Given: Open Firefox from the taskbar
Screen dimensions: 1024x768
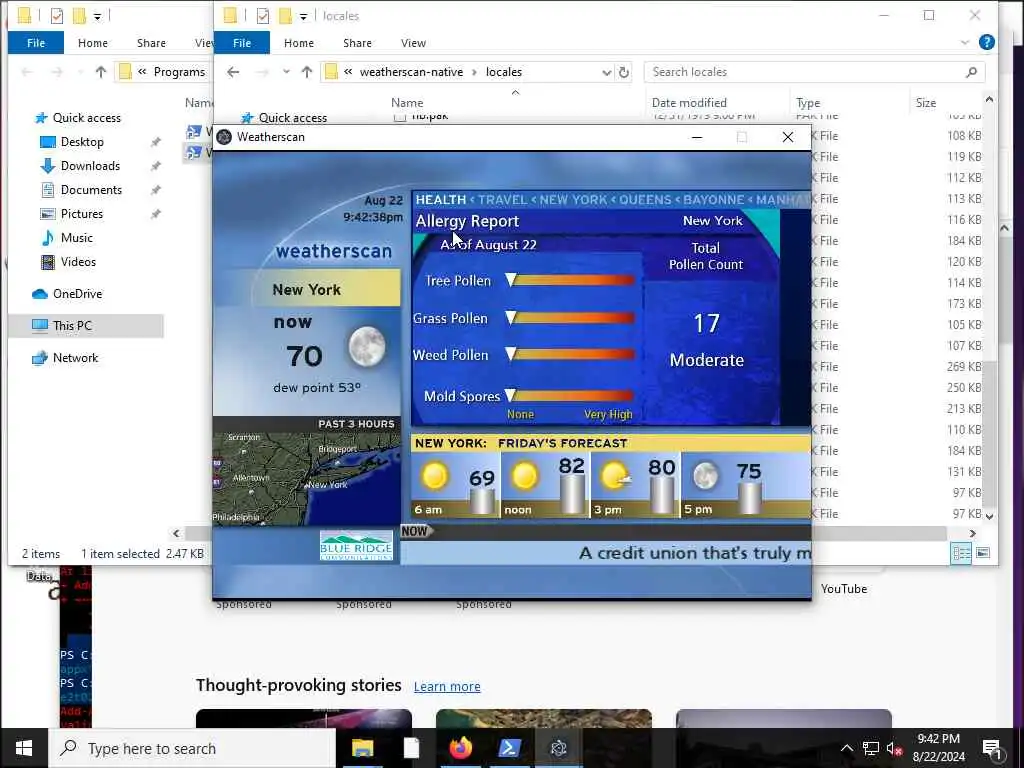Looking at the screenshot, I should [x=460, y=748].
